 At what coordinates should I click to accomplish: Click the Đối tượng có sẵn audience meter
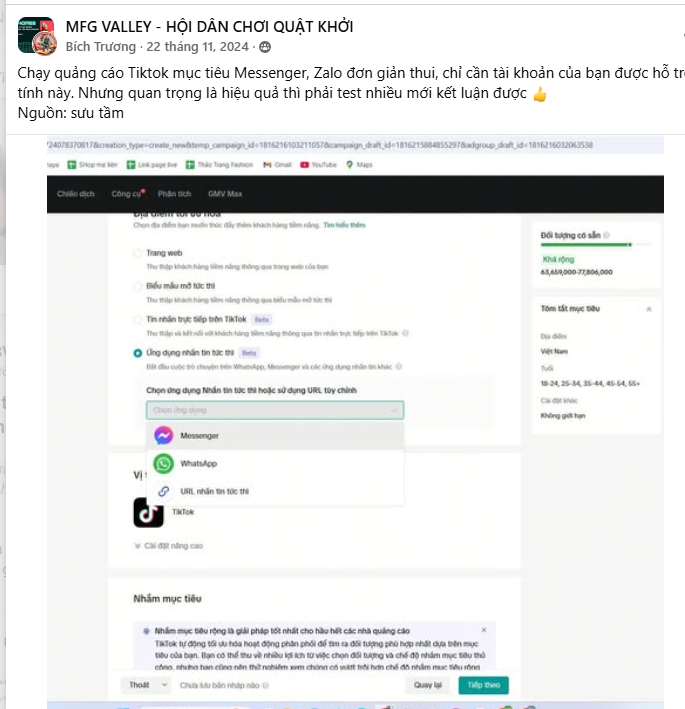pyautogui.click(x=596, y=245)
